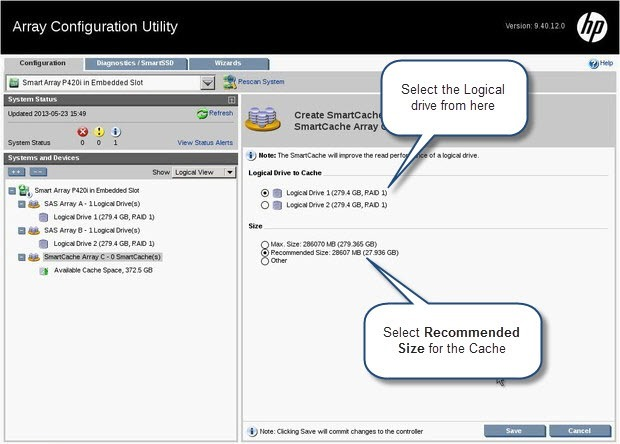620x444 pixels.
Task: Select 'SmartCache Array C - 0 SmartCache(s)' row
Action: pos(102,257)
